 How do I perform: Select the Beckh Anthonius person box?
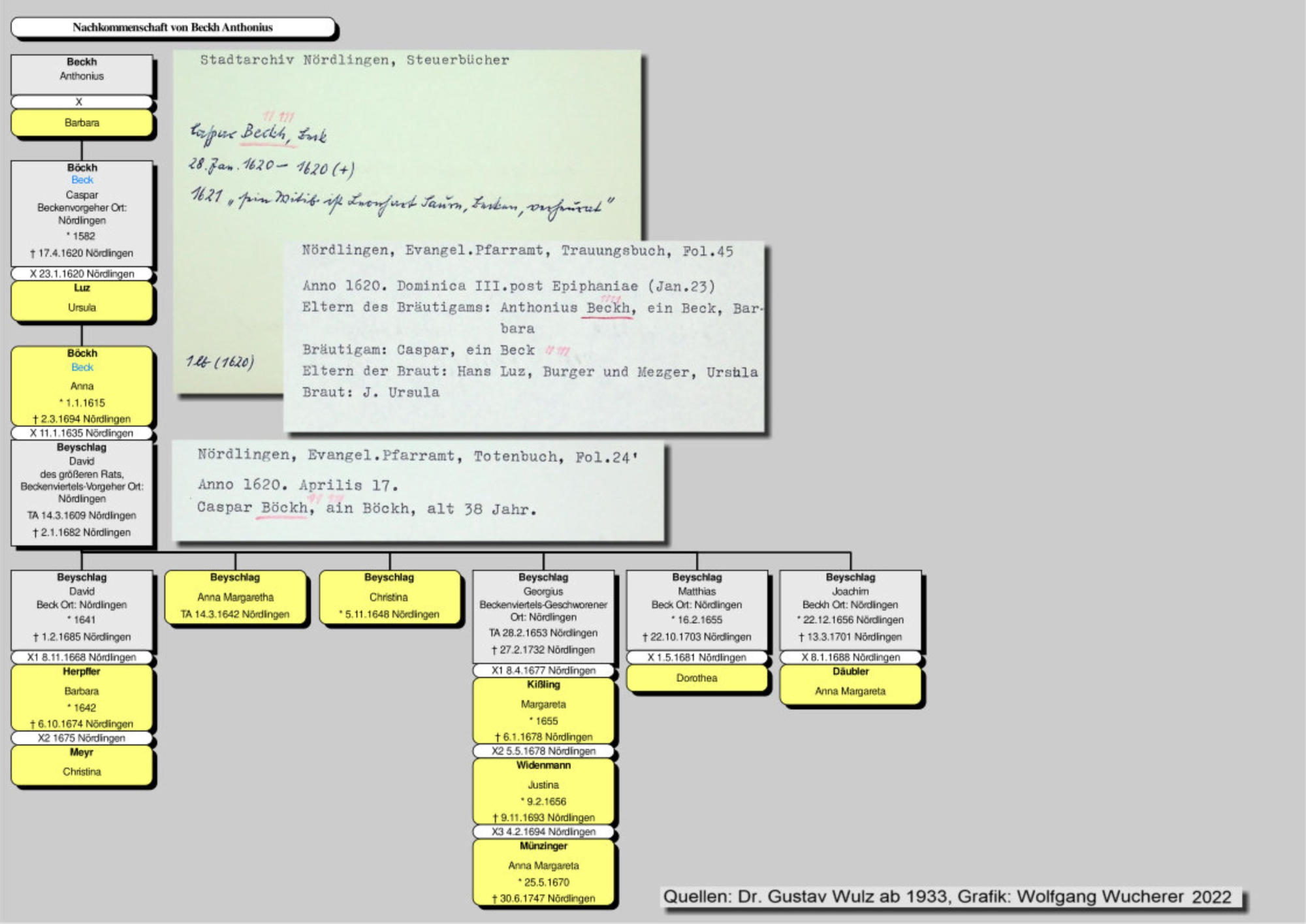[82, 74]
